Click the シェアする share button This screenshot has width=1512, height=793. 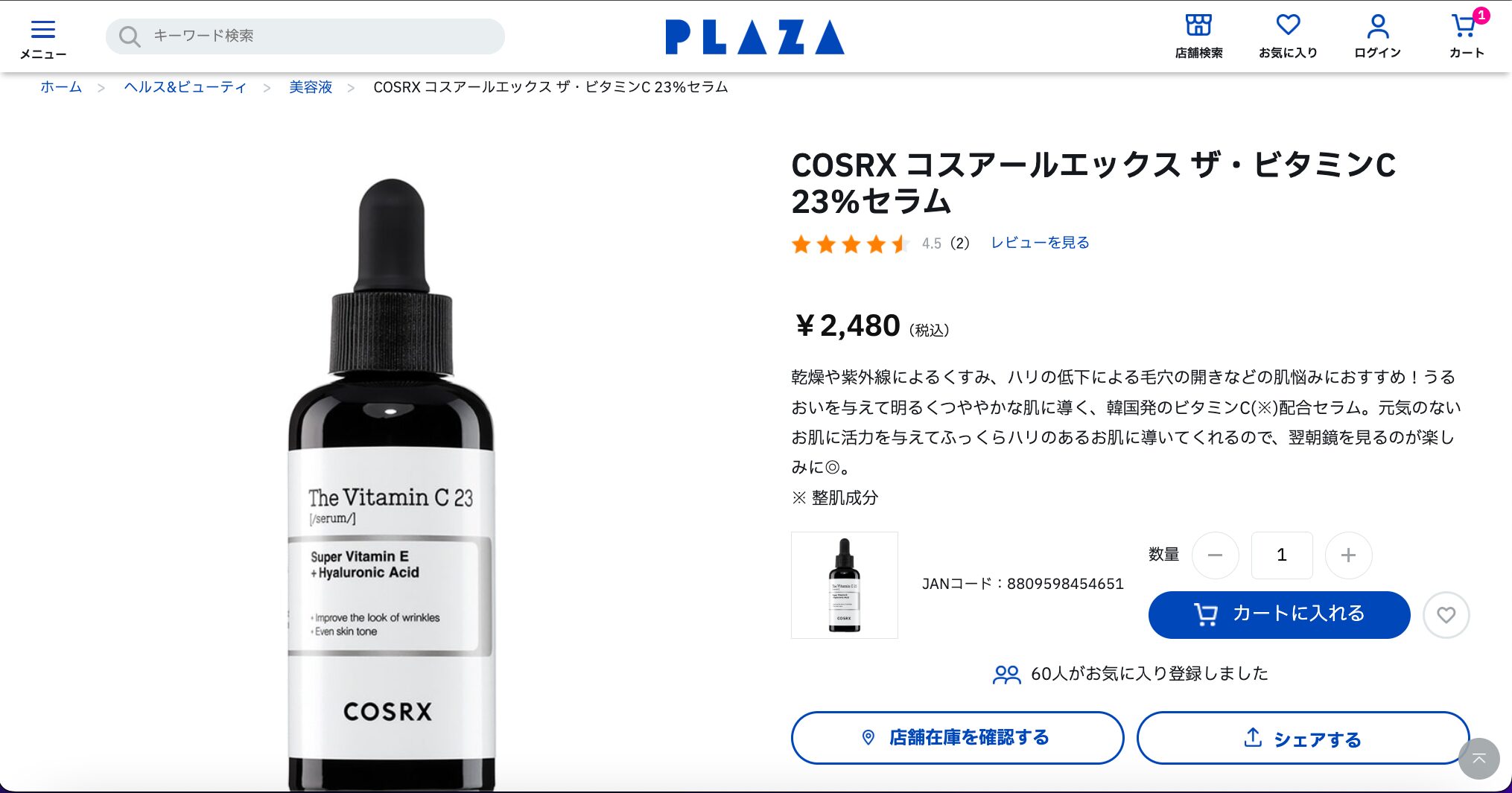1303,738
